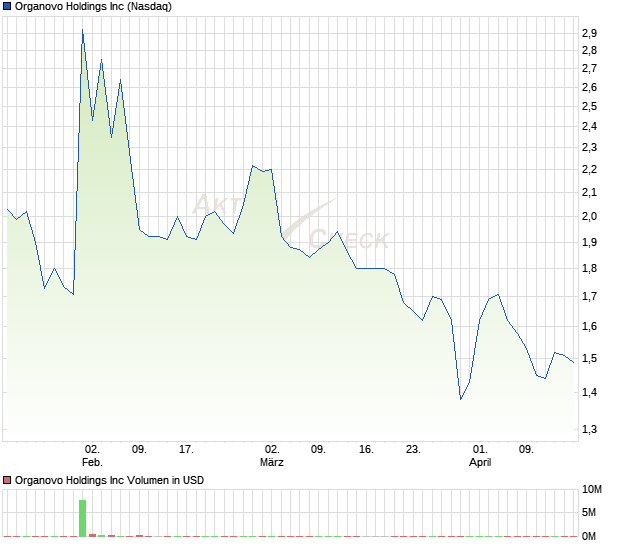Click the 'April' month label
The width and height of the screenshot is (620, 546).
point(480,462)
